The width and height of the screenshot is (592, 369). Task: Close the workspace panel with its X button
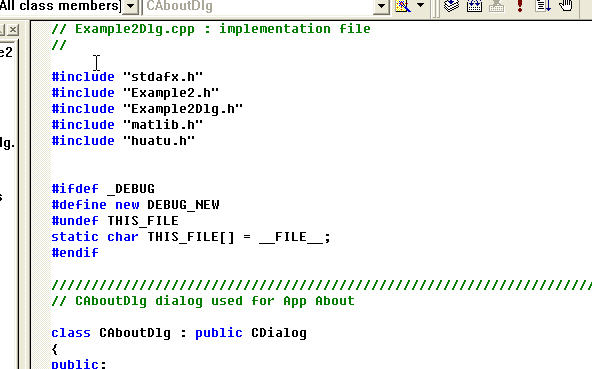point(13,29)
